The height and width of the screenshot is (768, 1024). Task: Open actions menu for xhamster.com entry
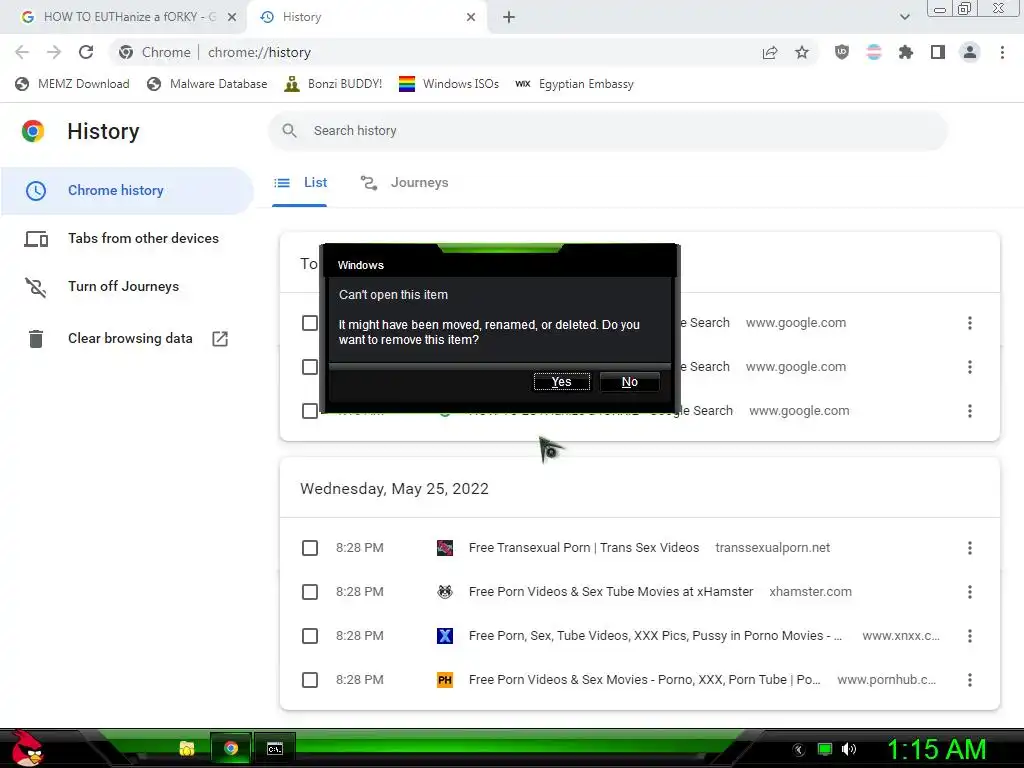point(970,592)
